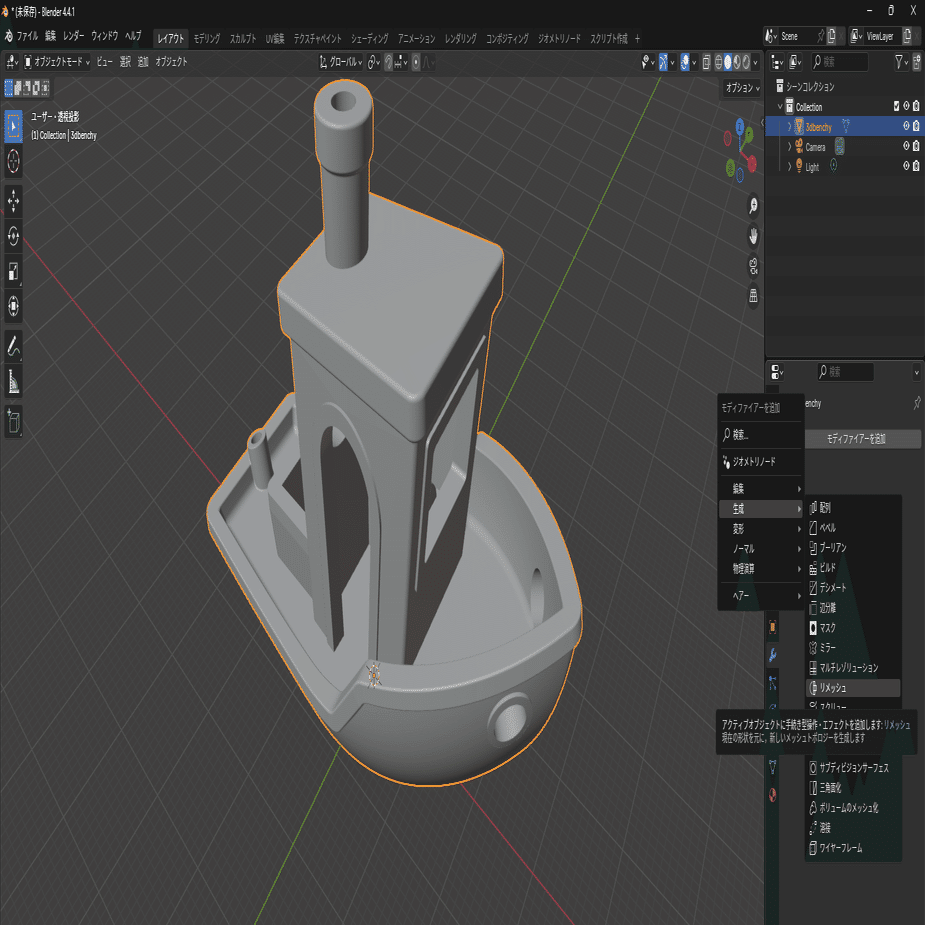
Task: Select the Annotate tool
Action: pos(13,346)
